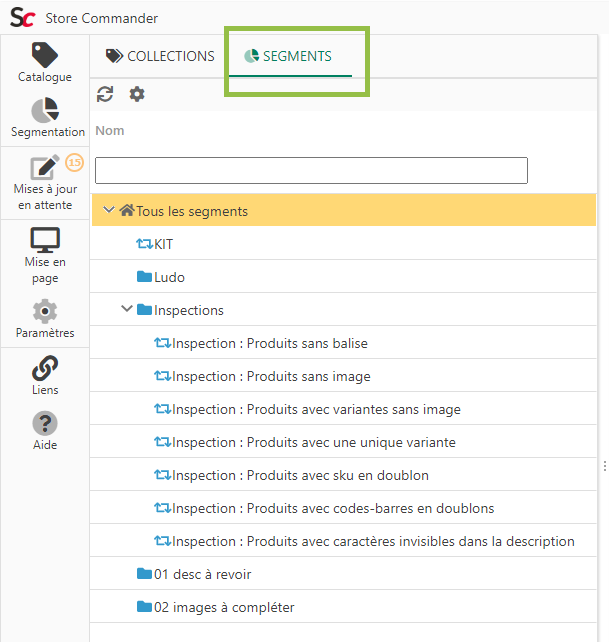Select the Ludo folder

[169, 277]
